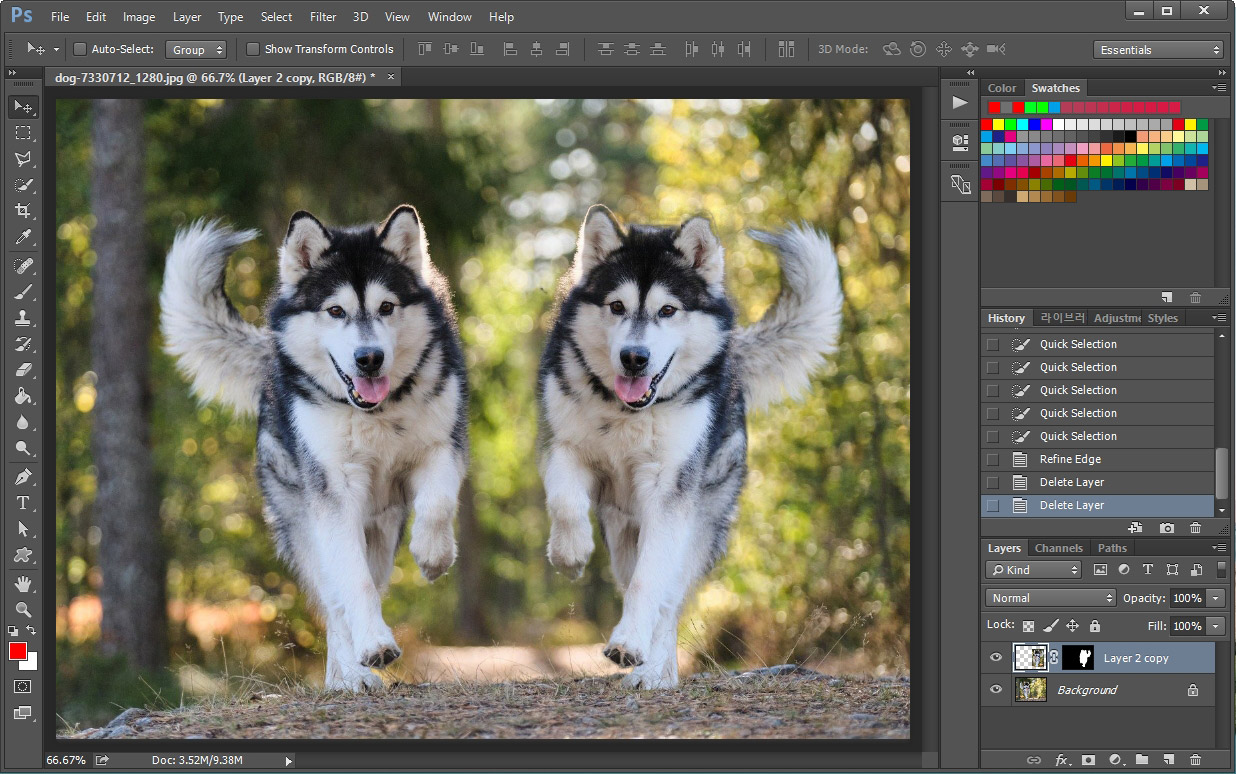Click the Layer 2 copy mask thumbnail

(x=1078, y=657)
